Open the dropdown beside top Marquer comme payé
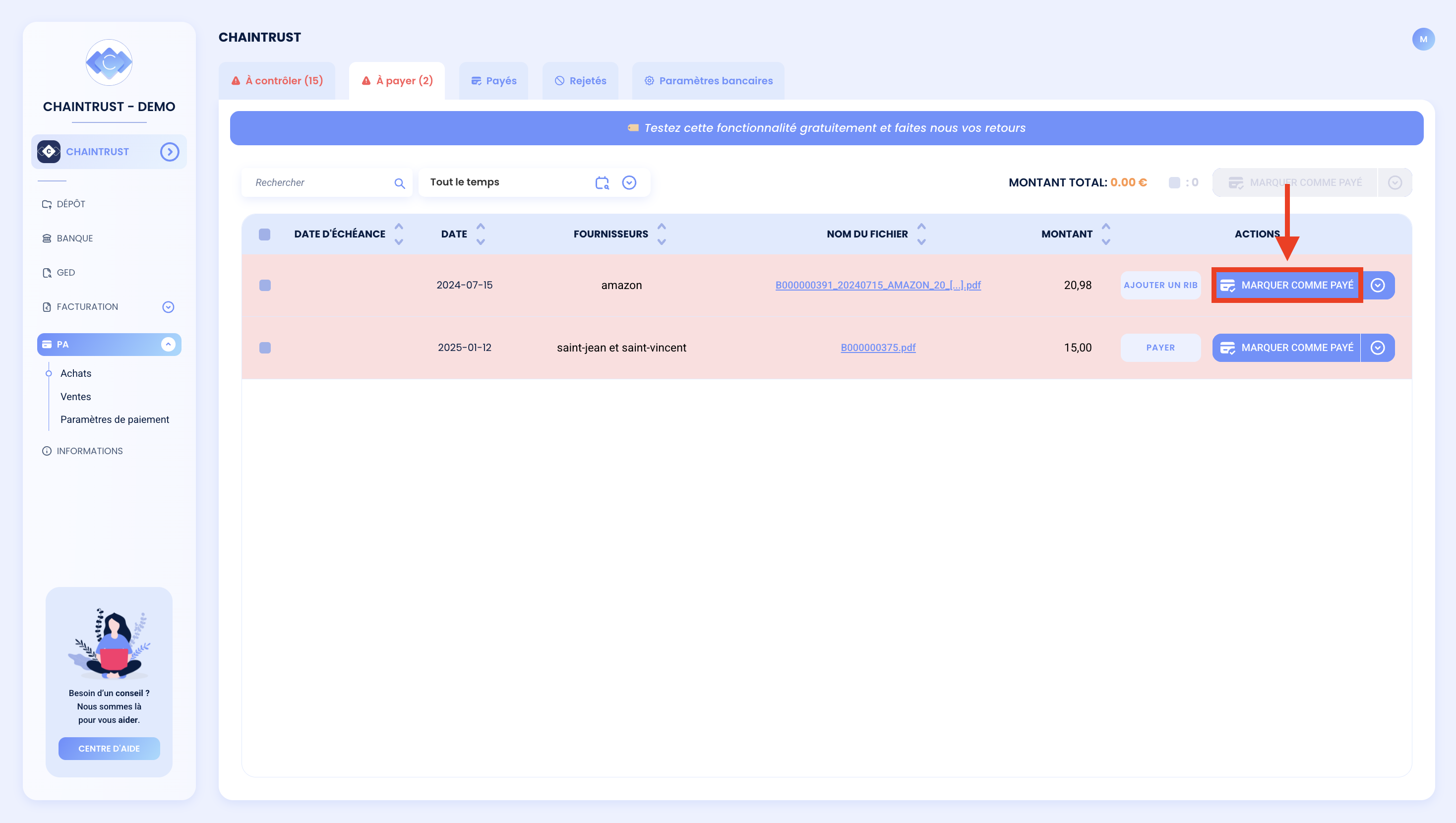 pos(1395,182)
